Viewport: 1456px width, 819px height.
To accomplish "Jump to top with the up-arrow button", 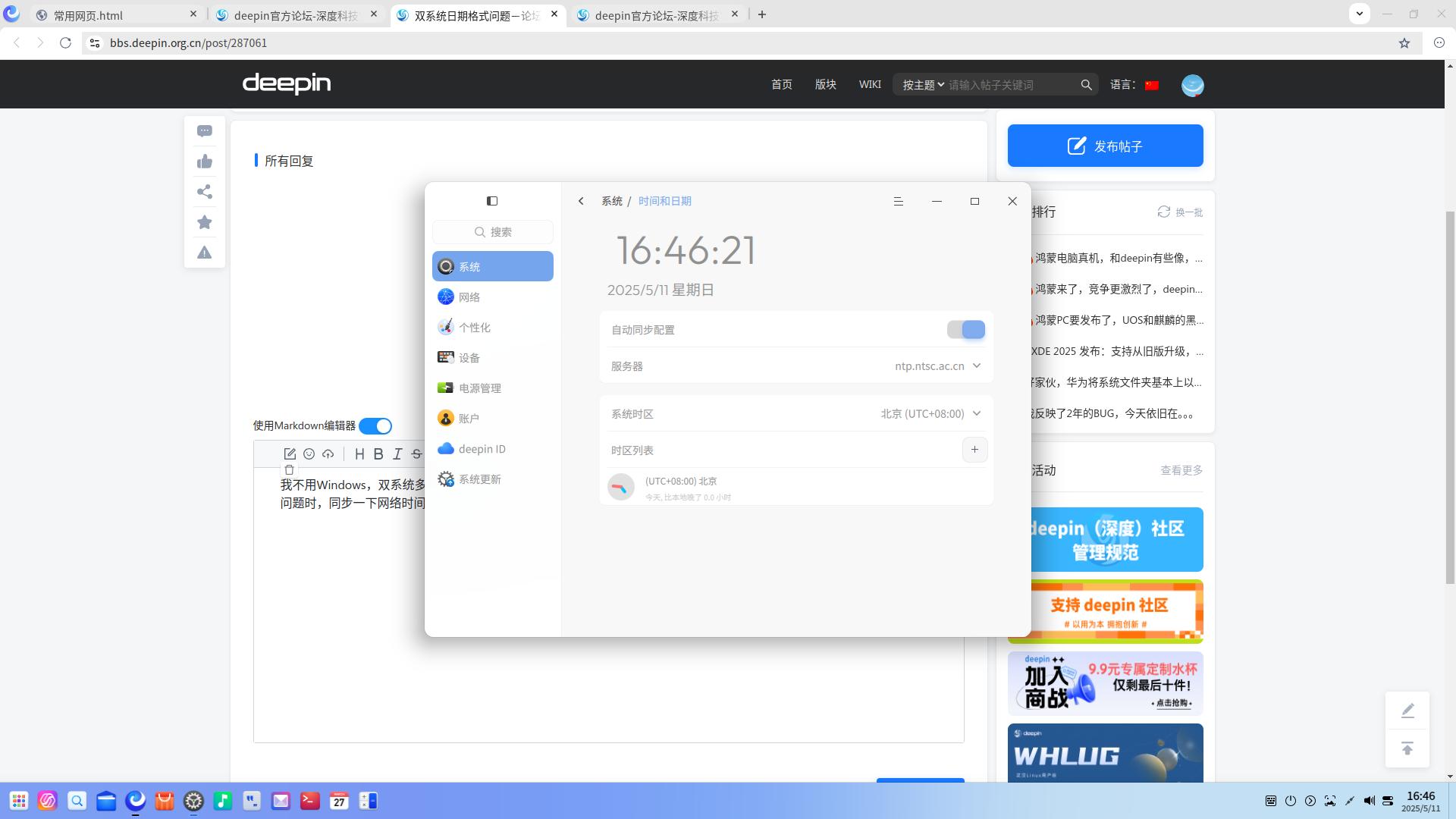I will click(x=1407, y=748).
